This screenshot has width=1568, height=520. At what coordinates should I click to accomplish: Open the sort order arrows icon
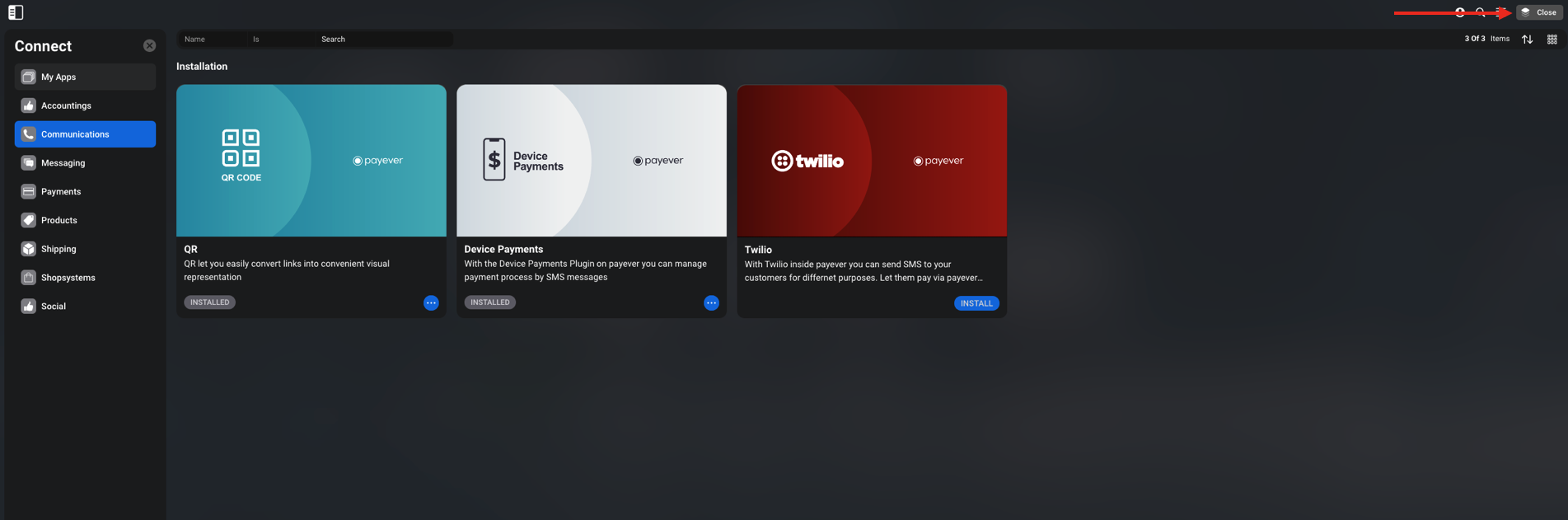tap(1528, 39)
